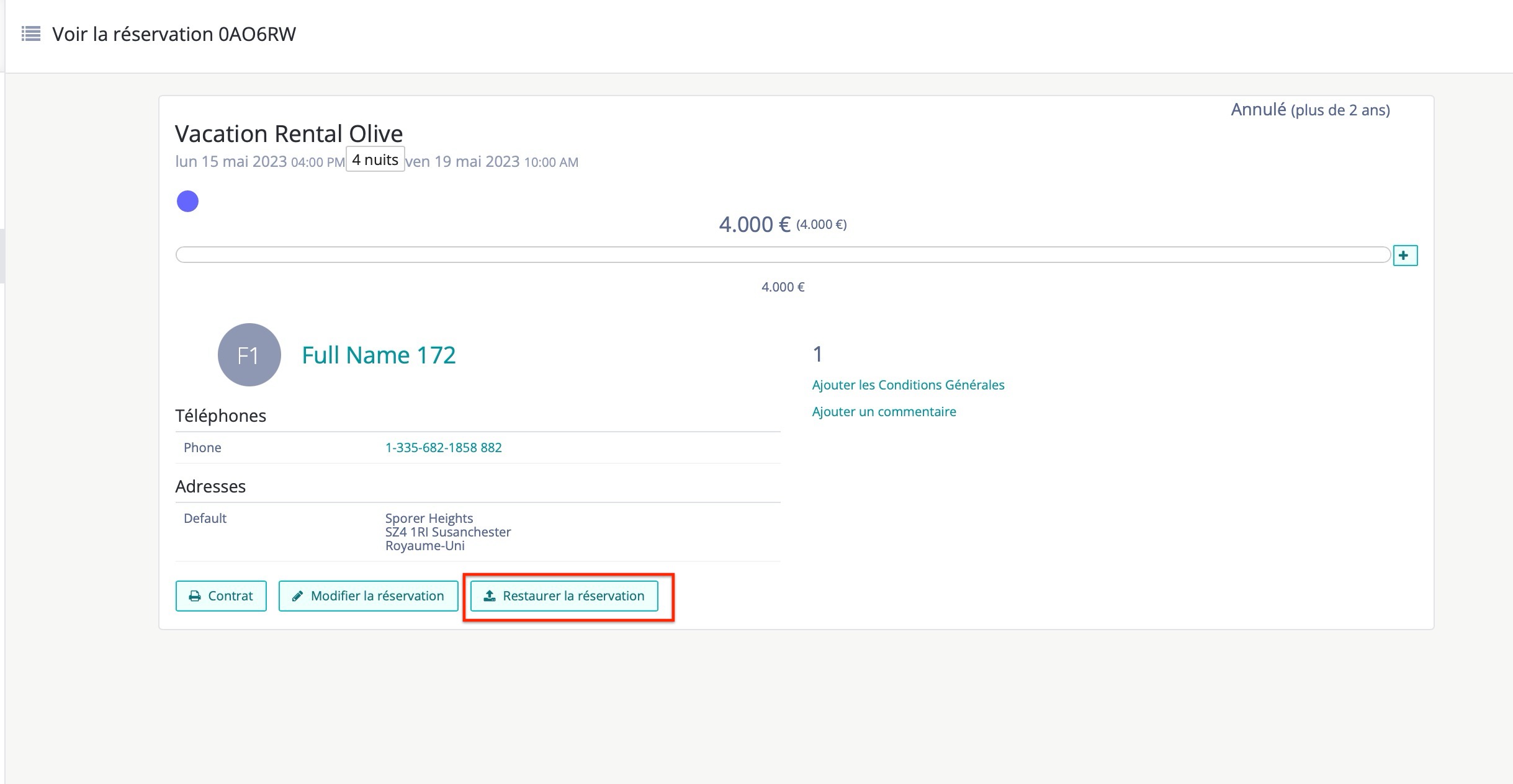Click the upload icon on Restaurer button
1513x784 pixels.
point(490,596)
